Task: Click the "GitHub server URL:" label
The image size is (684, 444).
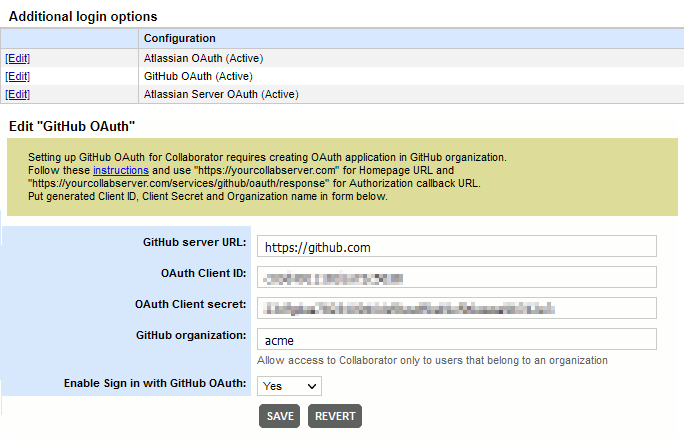Action: [x=195, y=242]
